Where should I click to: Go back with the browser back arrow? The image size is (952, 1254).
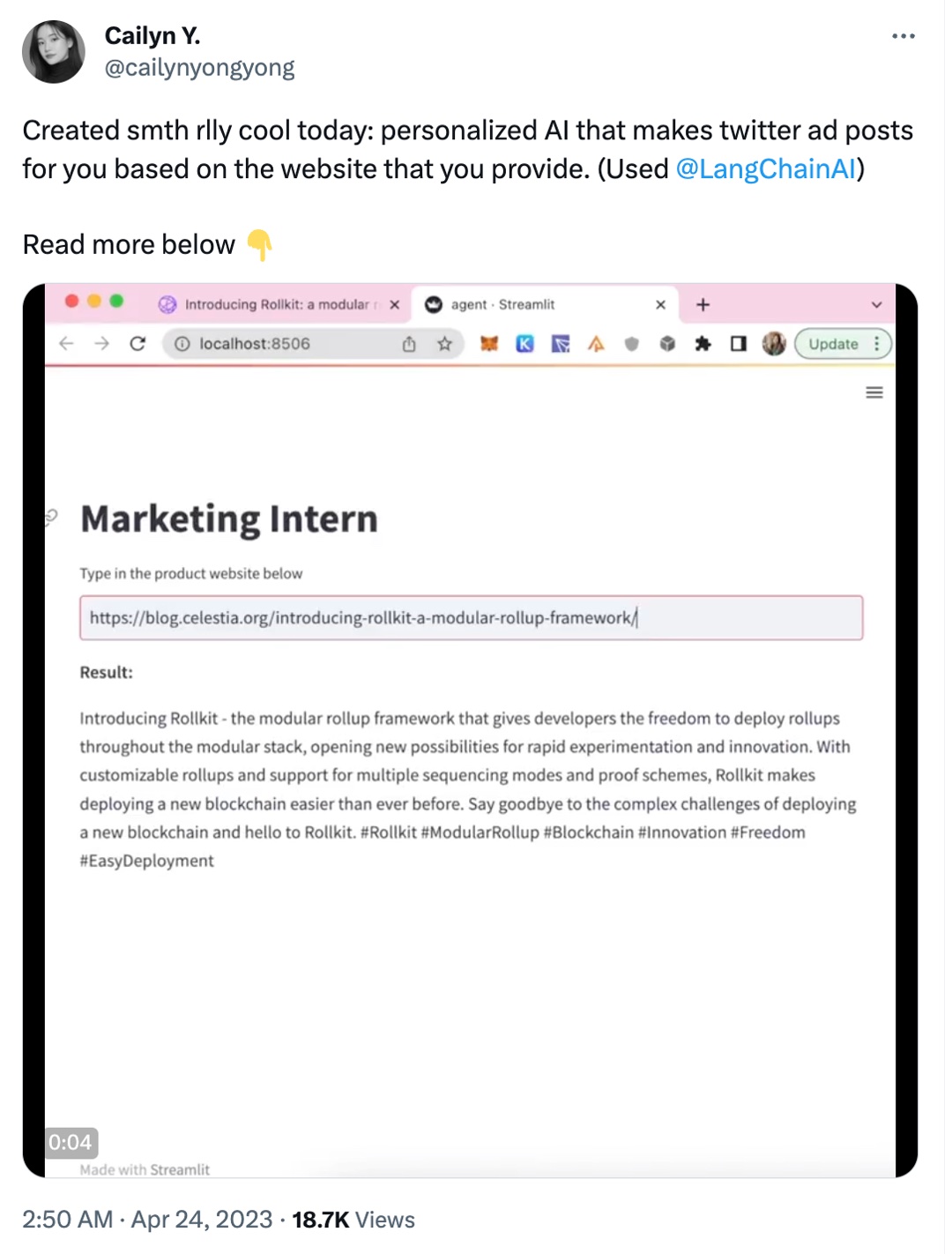[66, 344]
